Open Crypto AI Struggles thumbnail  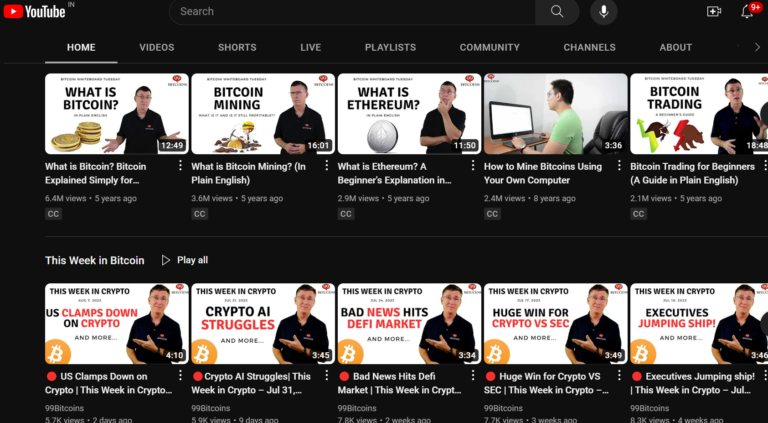263,324
